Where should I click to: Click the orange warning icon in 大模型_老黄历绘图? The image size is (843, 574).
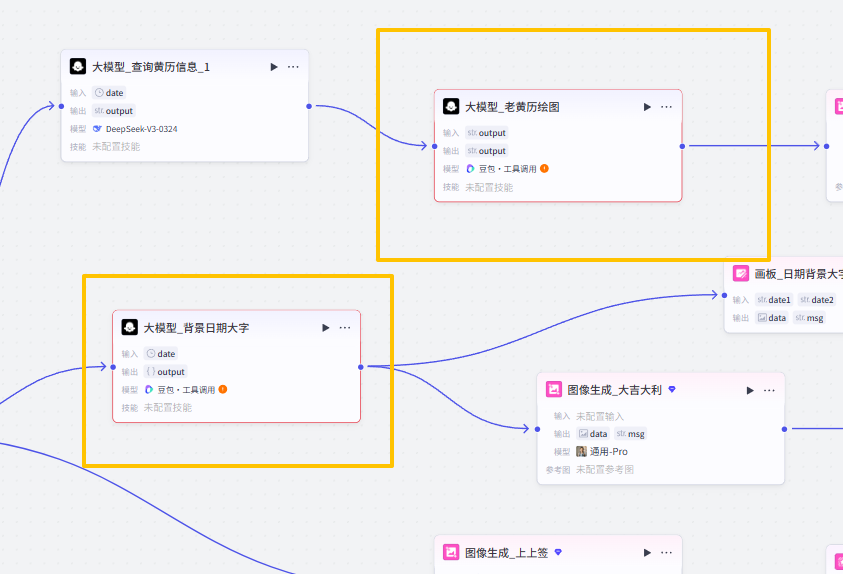544,169
